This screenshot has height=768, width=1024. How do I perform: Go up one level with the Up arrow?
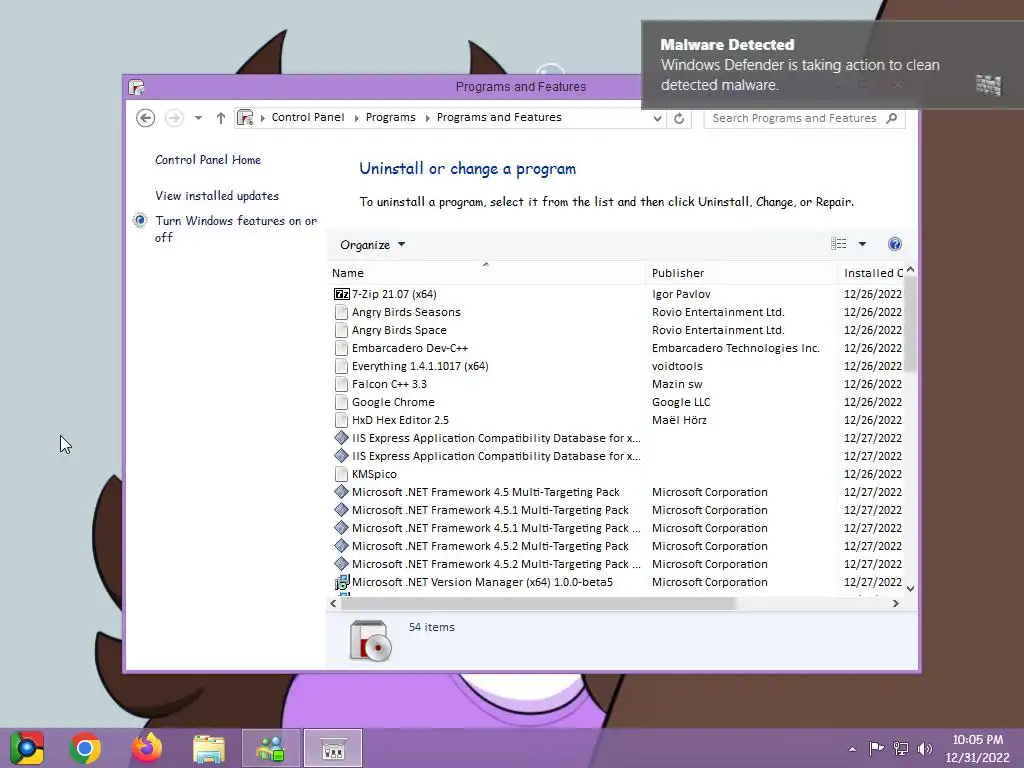coord(221,118)
